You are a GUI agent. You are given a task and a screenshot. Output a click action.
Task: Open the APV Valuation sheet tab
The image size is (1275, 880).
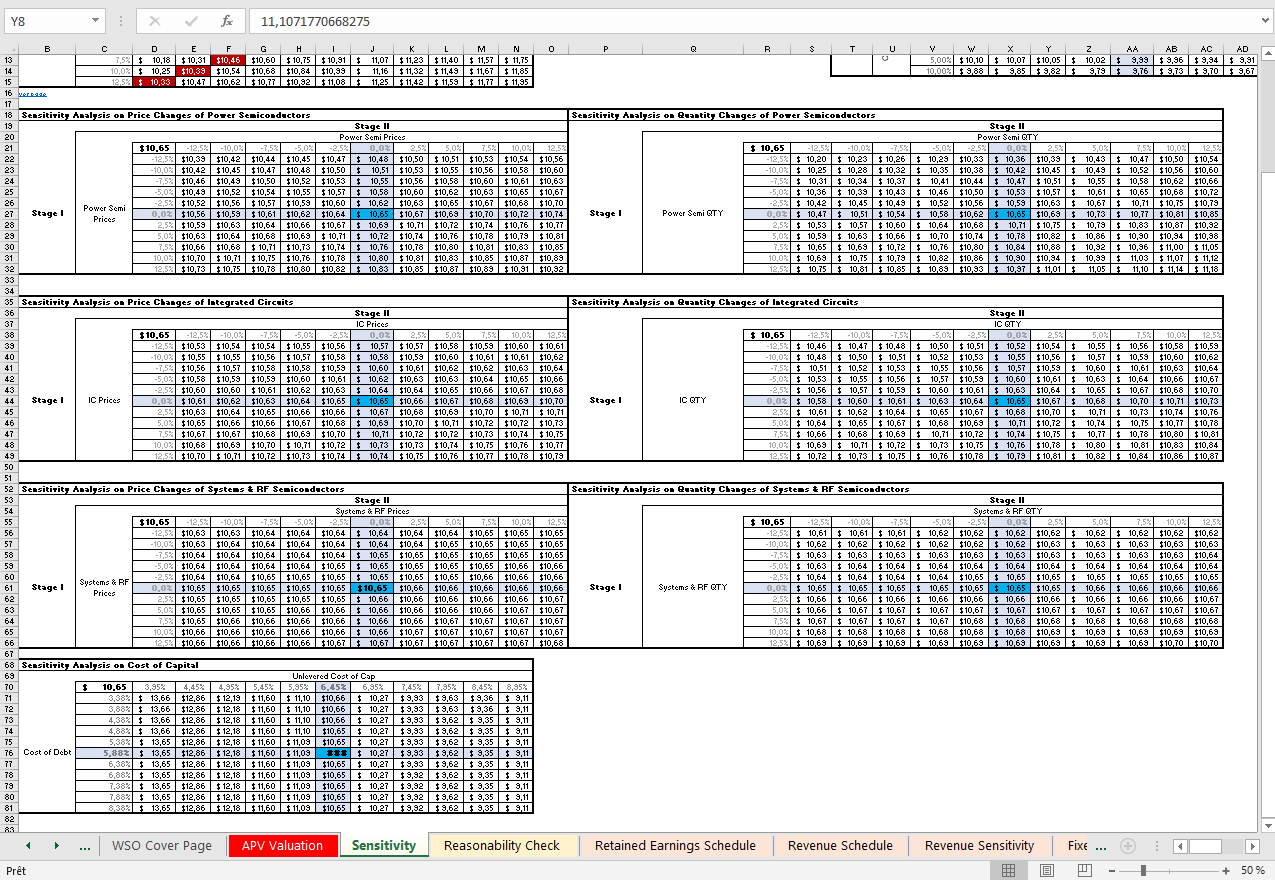click(282, 845)
